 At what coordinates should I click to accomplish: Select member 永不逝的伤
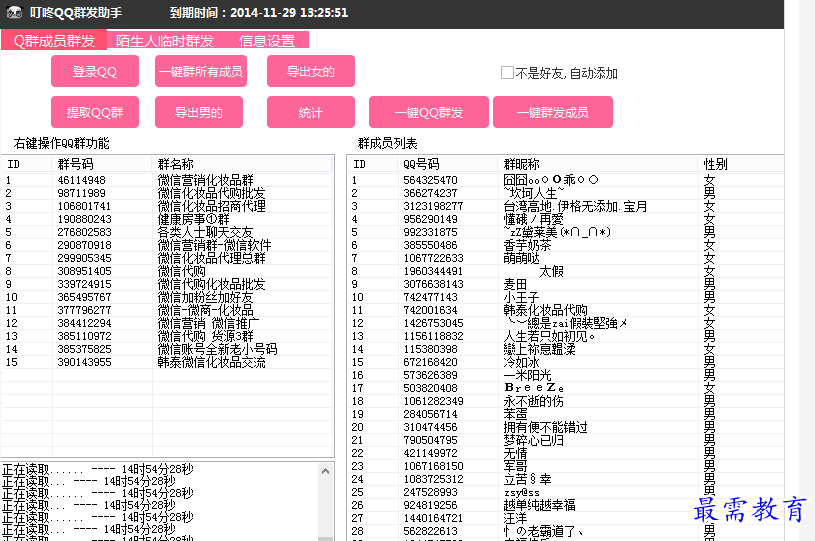533,401
